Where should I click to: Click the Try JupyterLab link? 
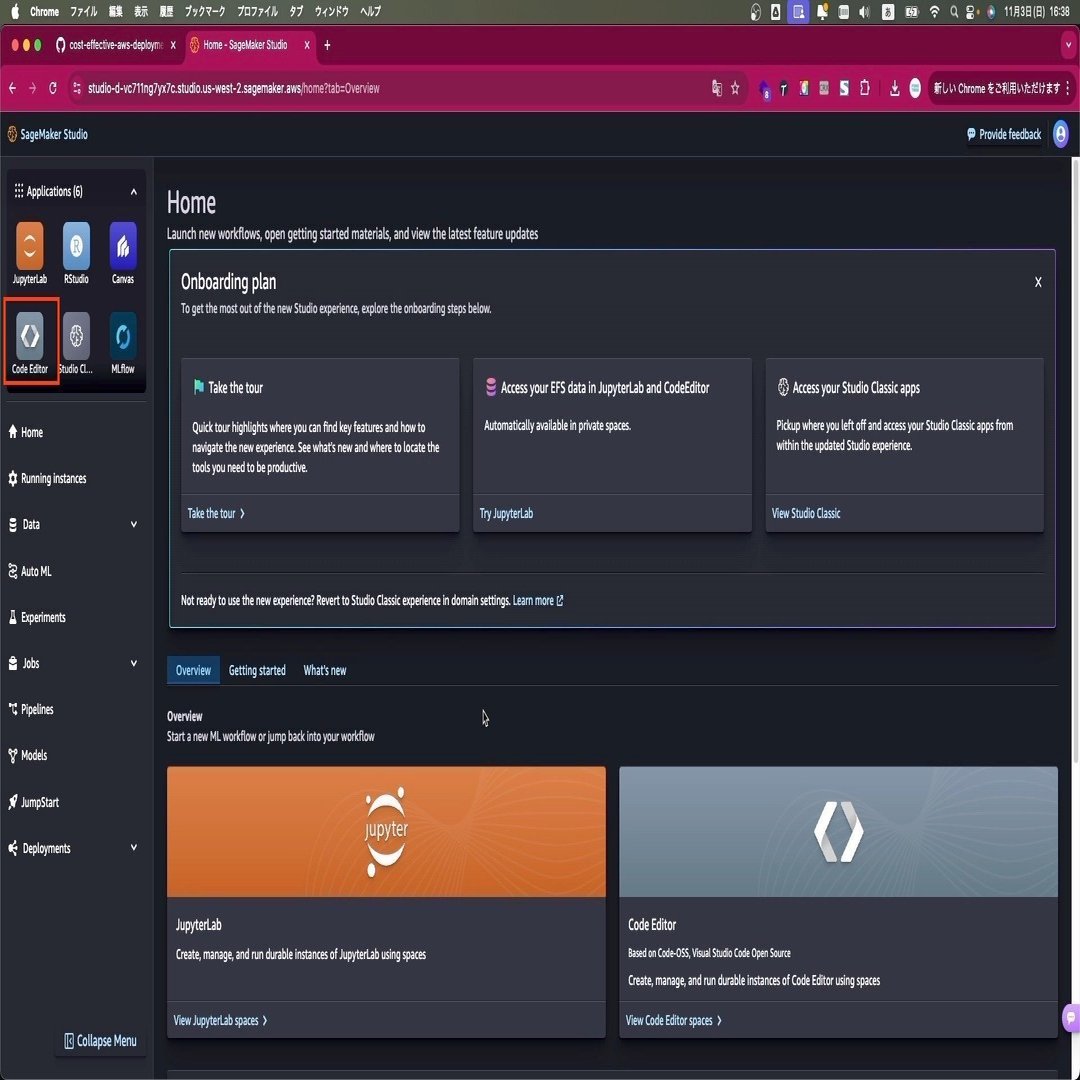tap(506, 513)
